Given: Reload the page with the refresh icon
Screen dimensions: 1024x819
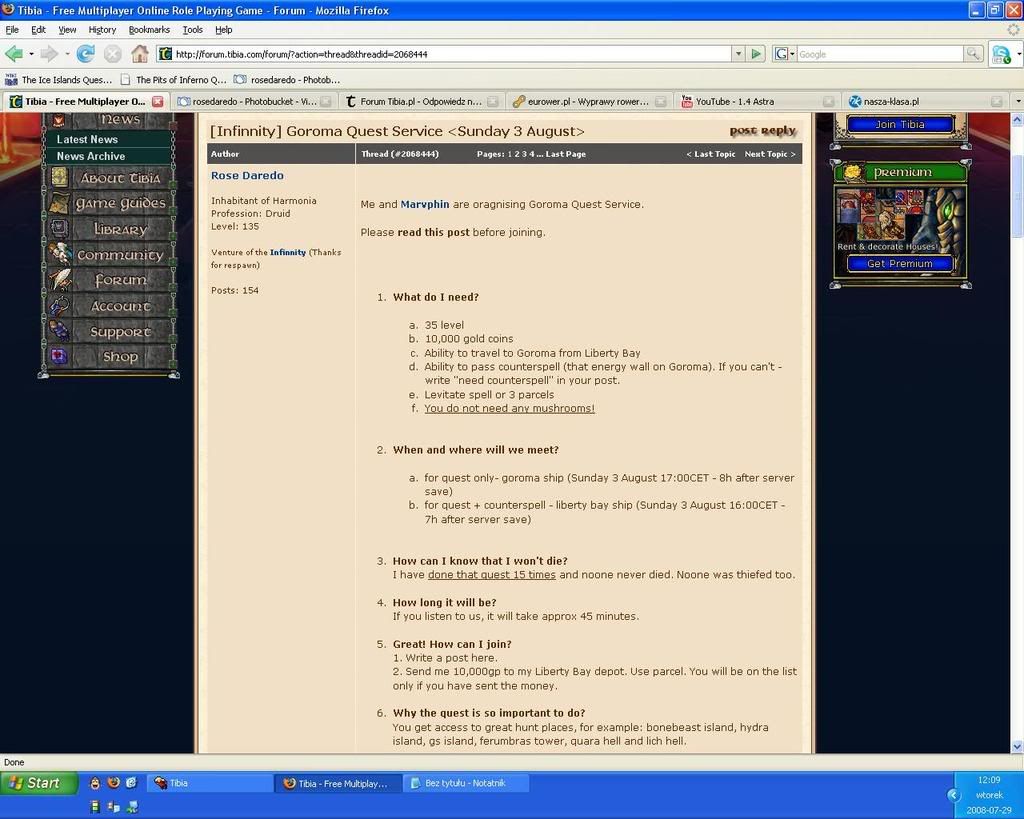Looking at the screenshot, I should click(x=86, y=54).
